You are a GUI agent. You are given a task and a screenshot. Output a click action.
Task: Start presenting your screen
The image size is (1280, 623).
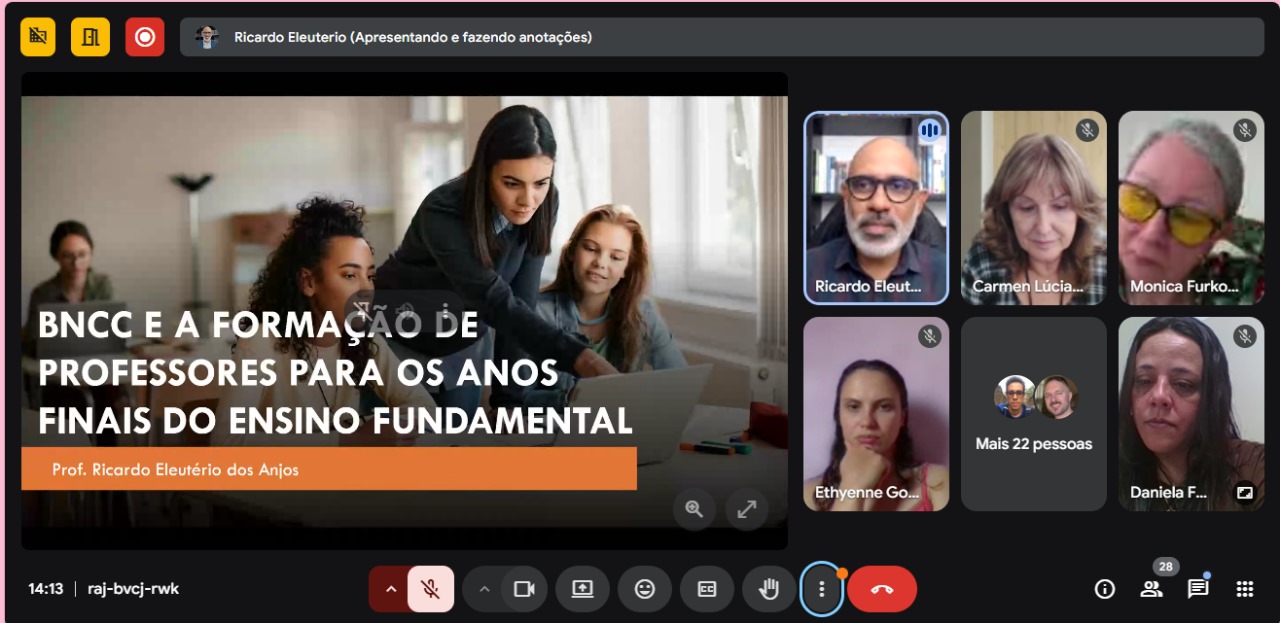click(x=583, y=589)
